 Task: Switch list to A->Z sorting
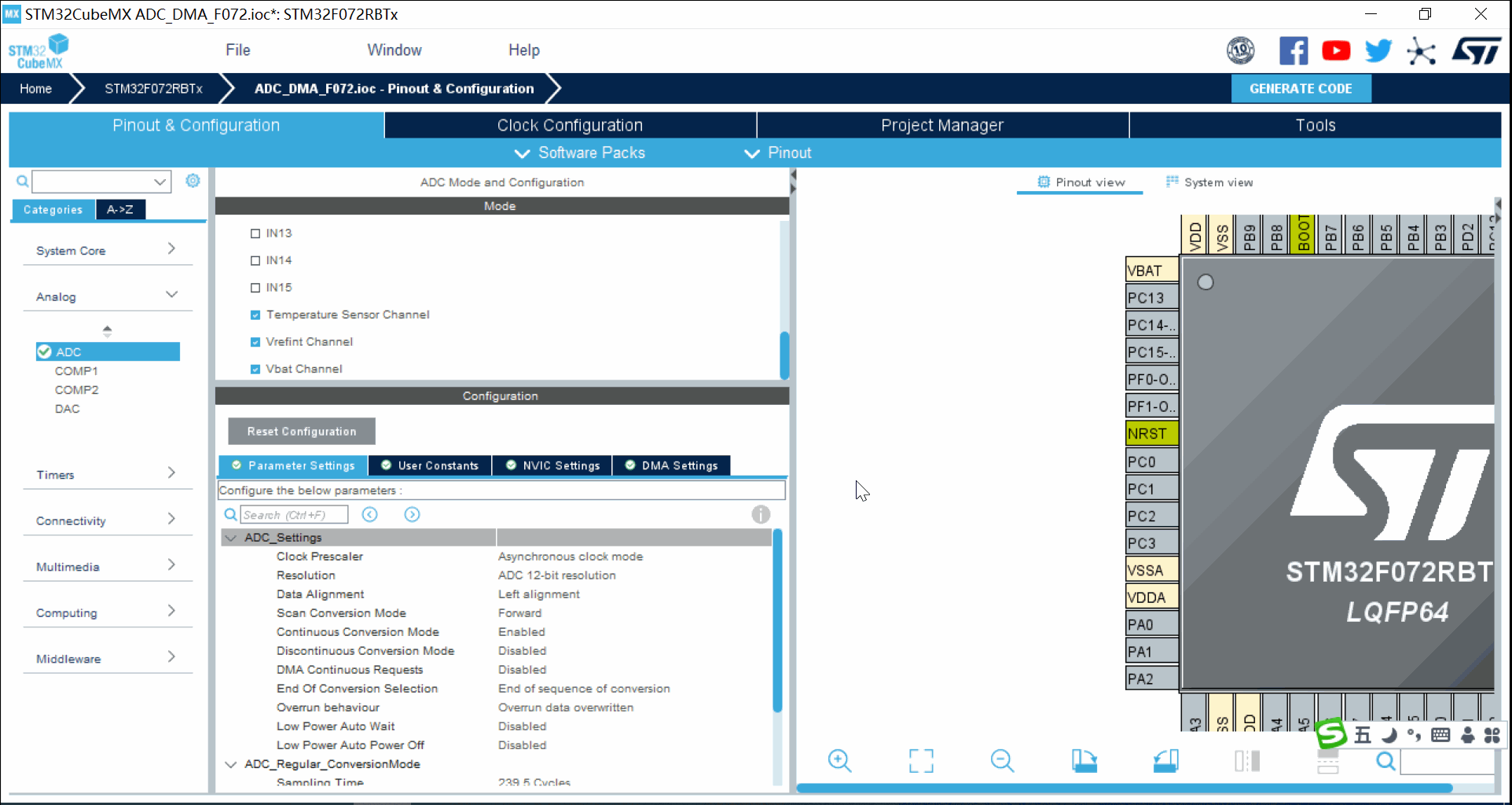120,210
